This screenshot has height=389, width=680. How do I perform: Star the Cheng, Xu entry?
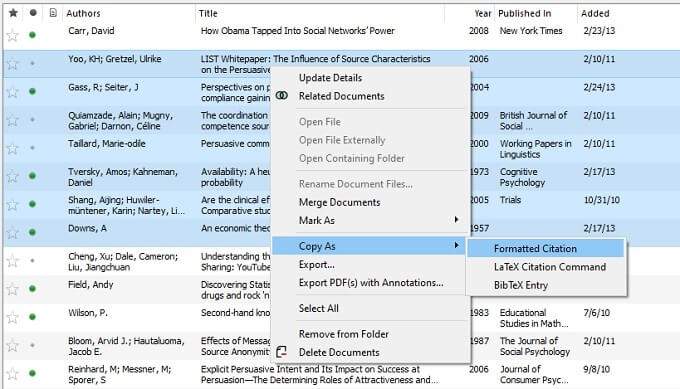click(x=13, y=261)
